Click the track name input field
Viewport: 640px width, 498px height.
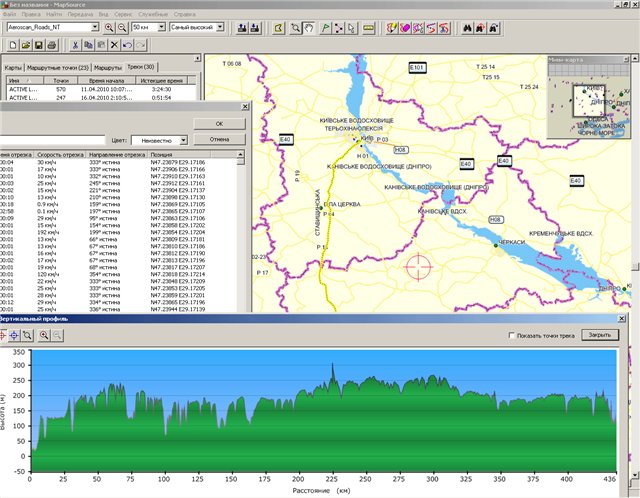pos(52,140)
